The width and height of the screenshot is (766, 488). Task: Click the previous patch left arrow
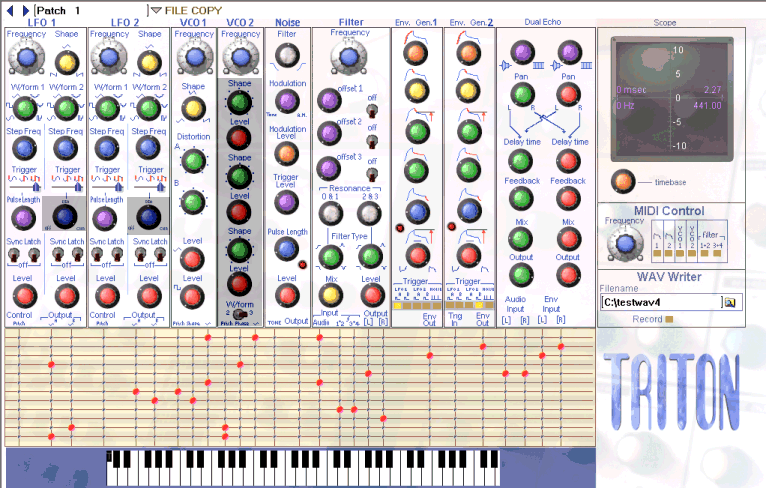11,10
